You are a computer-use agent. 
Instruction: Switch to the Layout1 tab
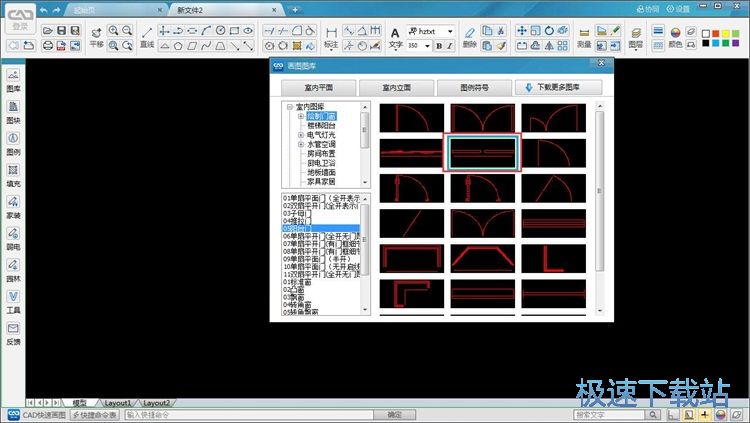click(118, 402)
